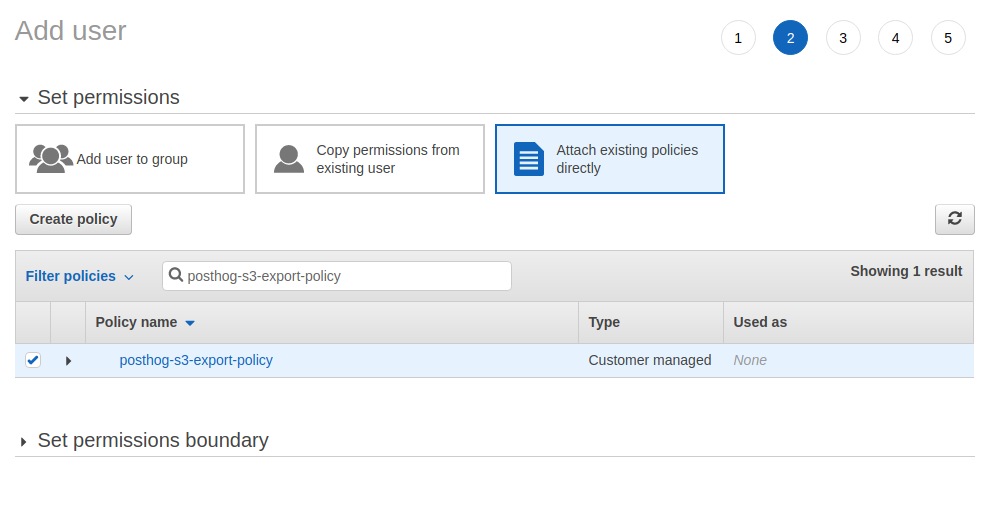The width and height of the screenshot is (990, 510).
Task: Uncheck the posthog-s3-export-policy checkbox
Action: [33, 360]
